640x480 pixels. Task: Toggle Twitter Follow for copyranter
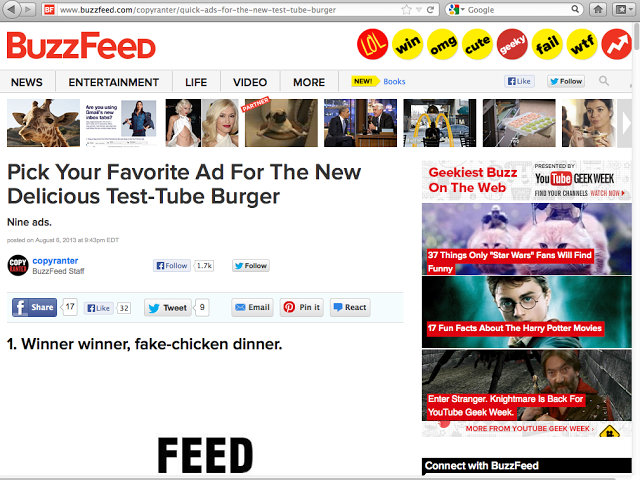(x=251, y=266)
